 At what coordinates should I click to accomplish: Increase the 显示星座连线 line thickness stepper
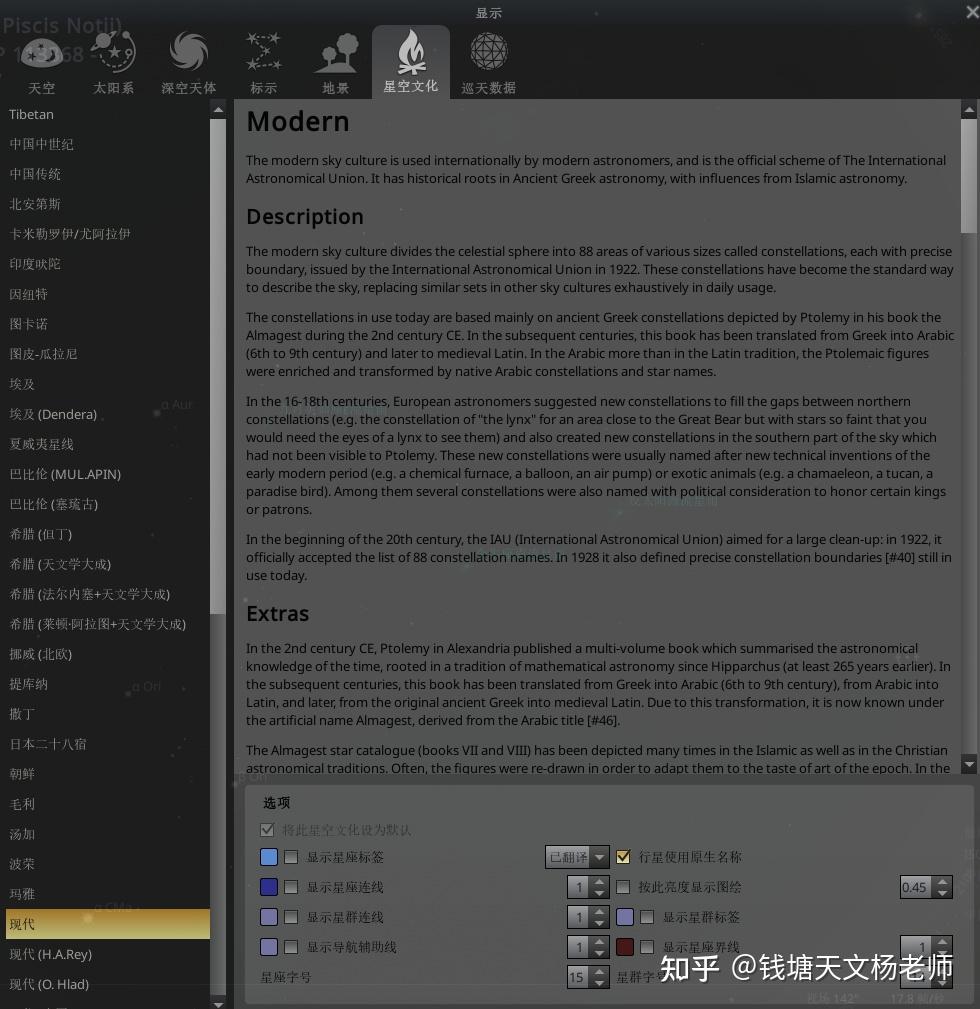pos(600,882)
